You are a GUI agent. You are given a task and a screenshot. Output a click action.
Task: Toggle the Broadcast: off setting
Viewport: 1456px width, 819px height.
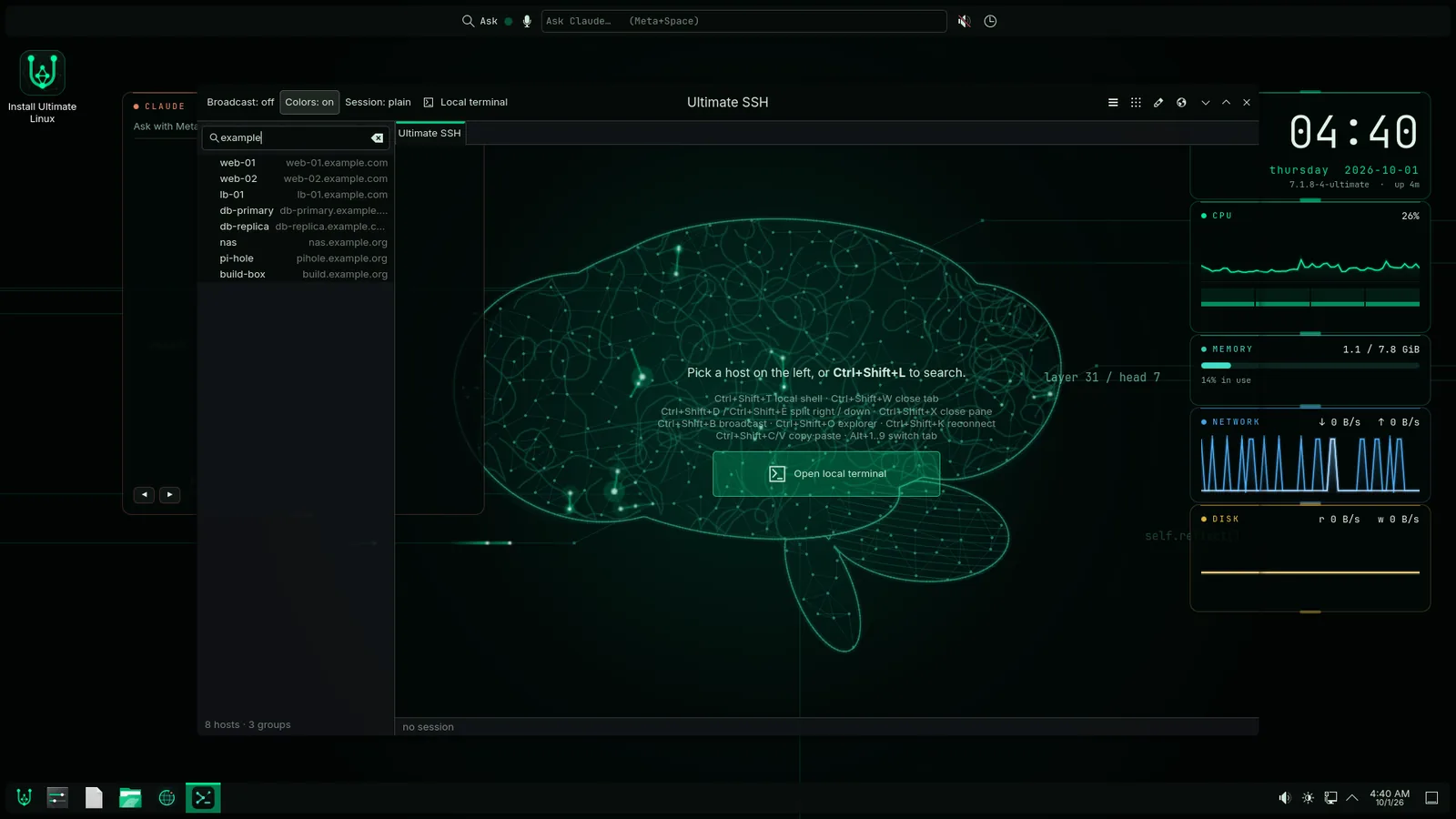[240, 103]
